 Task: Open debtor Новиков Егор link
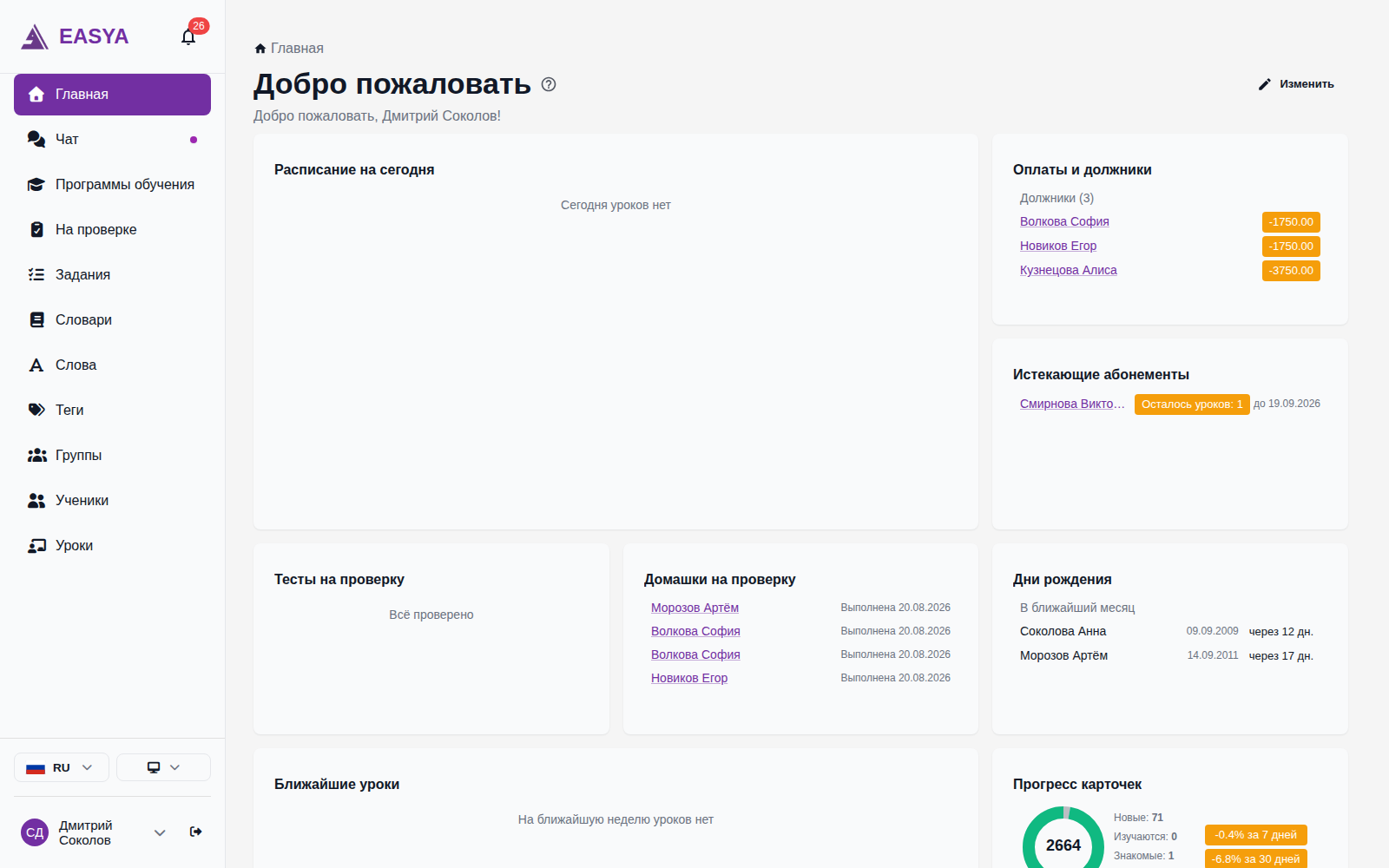pos(1058,246)
